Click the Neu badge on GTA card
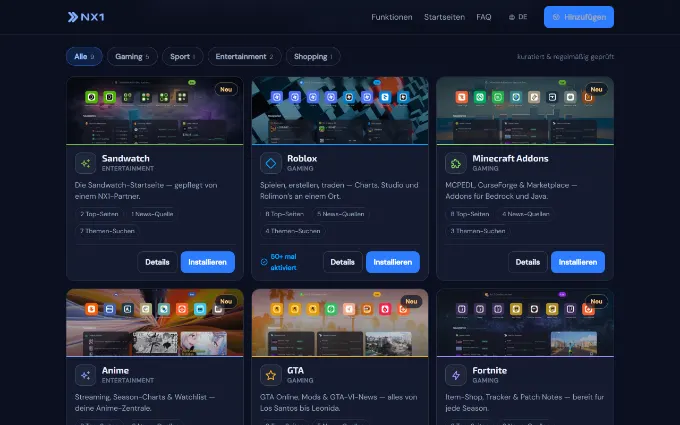 click(411, 301)
